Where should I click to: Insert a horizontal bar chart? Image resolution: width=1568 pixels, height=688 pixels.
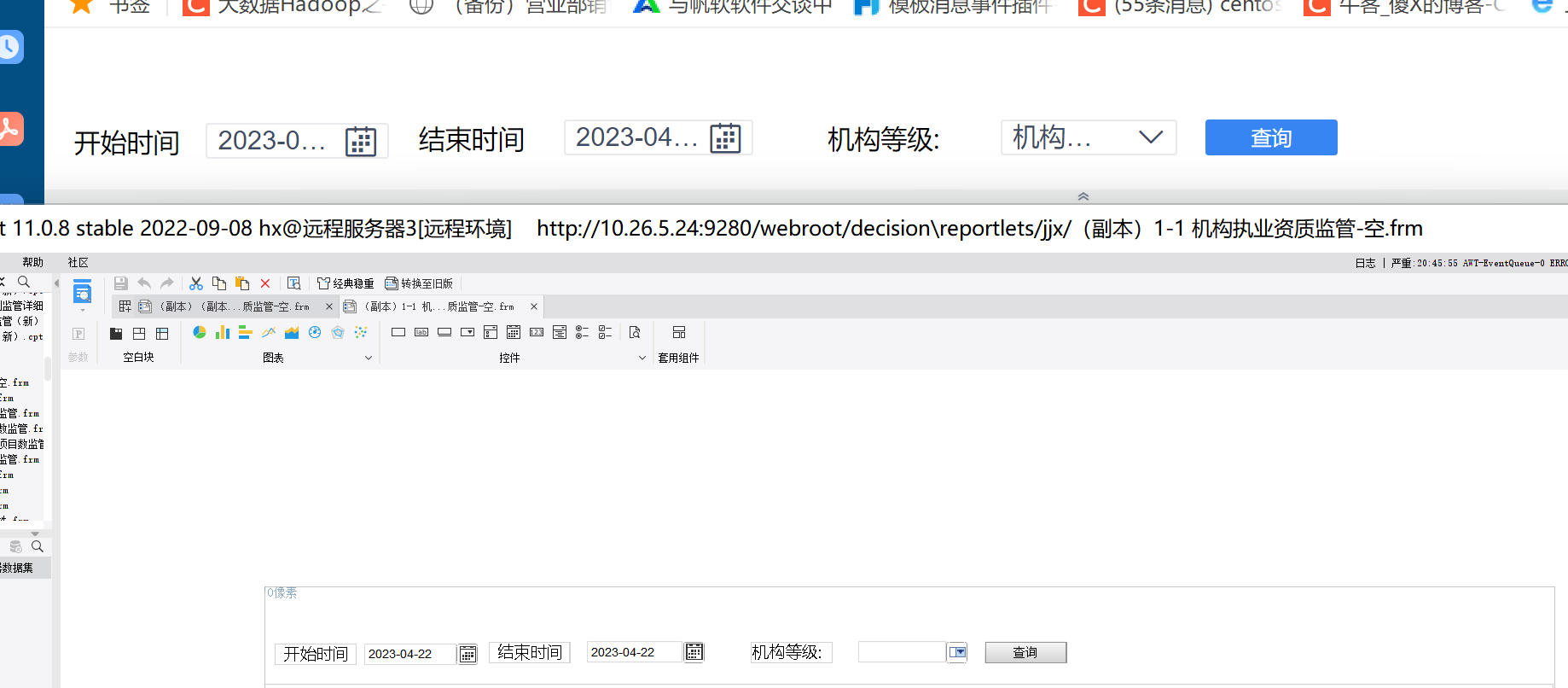click(x=246, y=332)
